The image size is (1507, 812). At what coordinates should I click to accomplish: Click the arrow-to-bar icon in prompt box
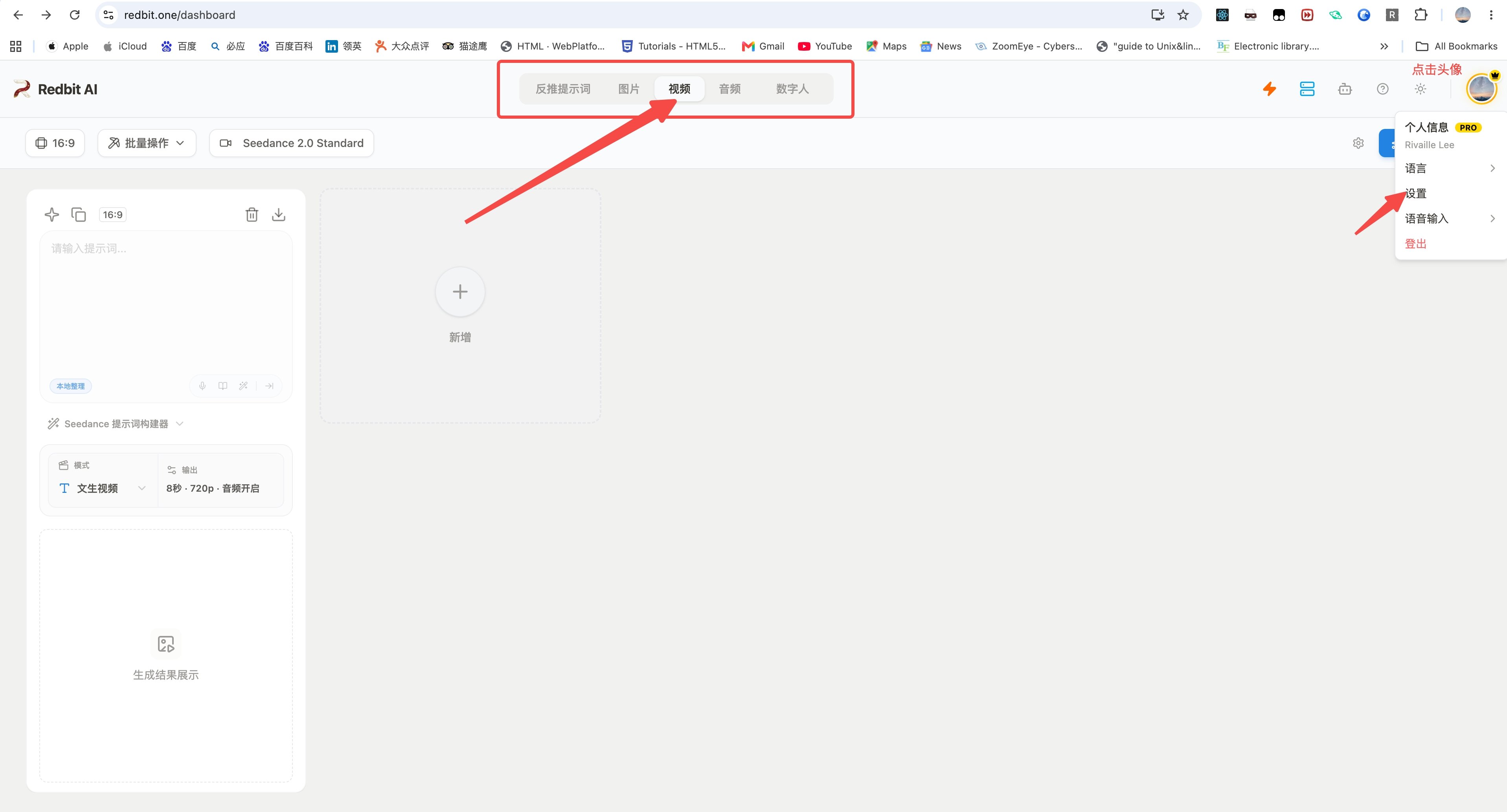[x=269, y=386]
